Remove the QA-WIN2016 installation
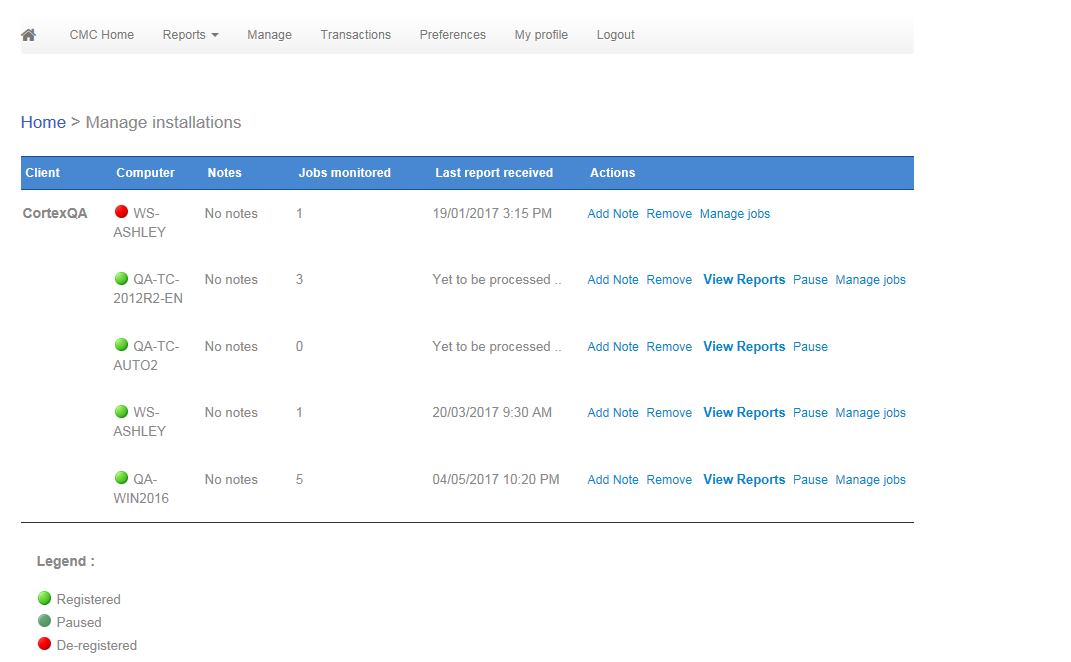Screen dimensions: 1071x662 (x=669, y=480)
